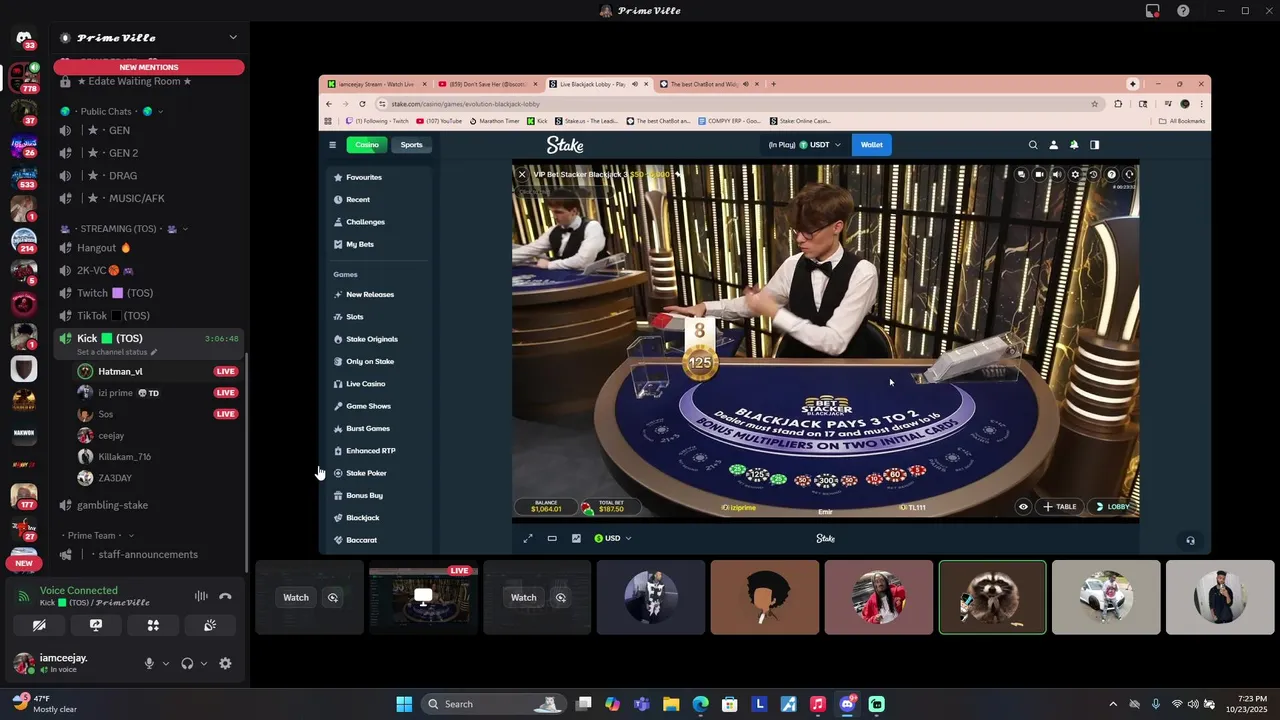The width and height of the screenshot is (1280, 720).
Task: Deafen headphones in user panel
Action: (x=187, y=663)
